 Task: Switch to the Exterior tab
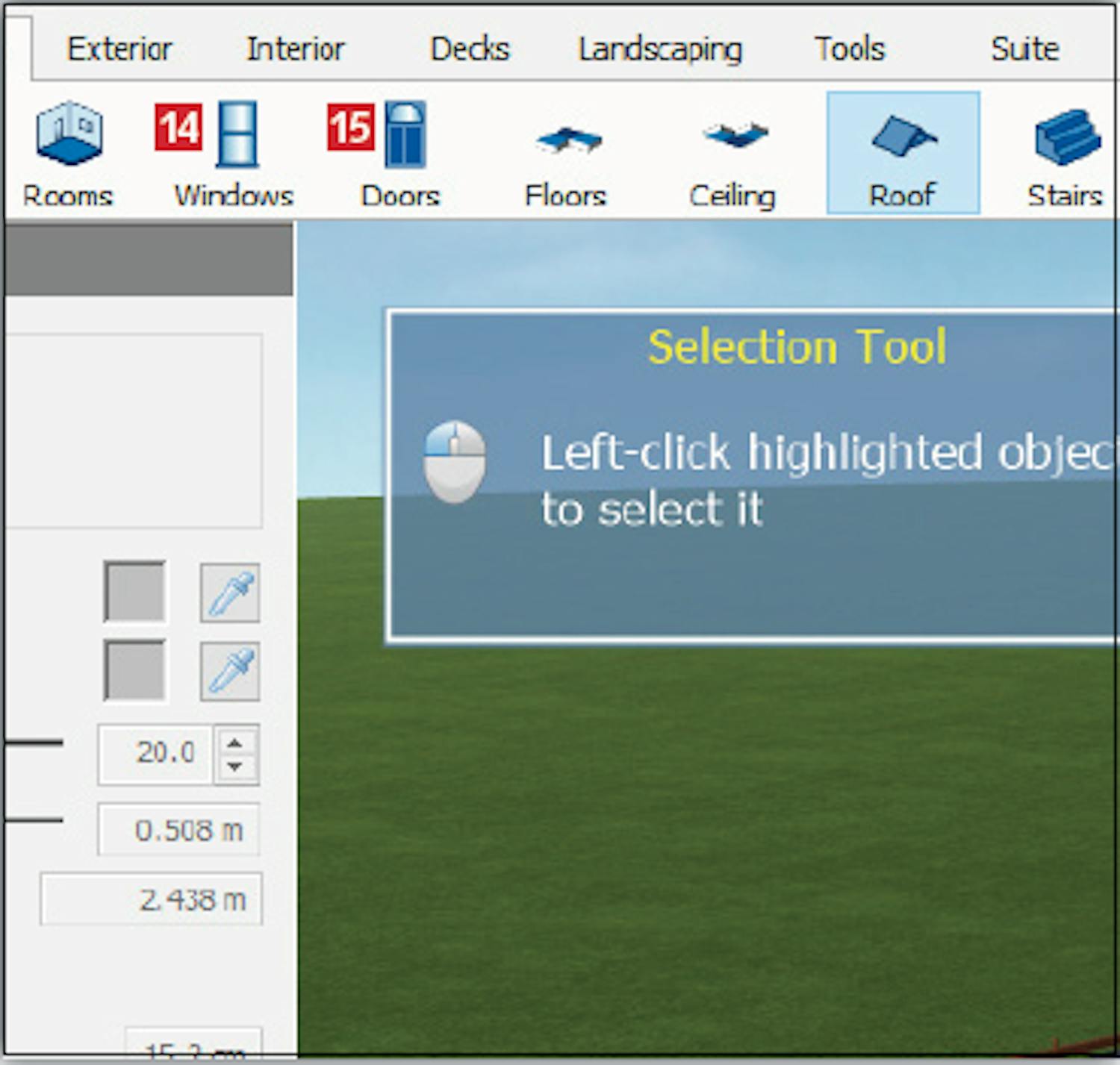point(119,49)
